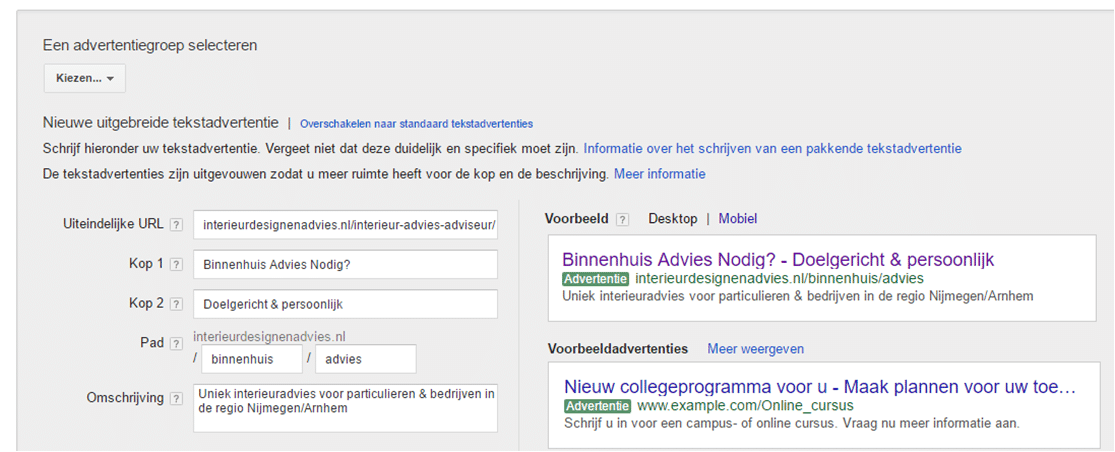Screen dimensions: 1115x452
Task: Show help for the Omschrijving field
Action: click(176, 399)
